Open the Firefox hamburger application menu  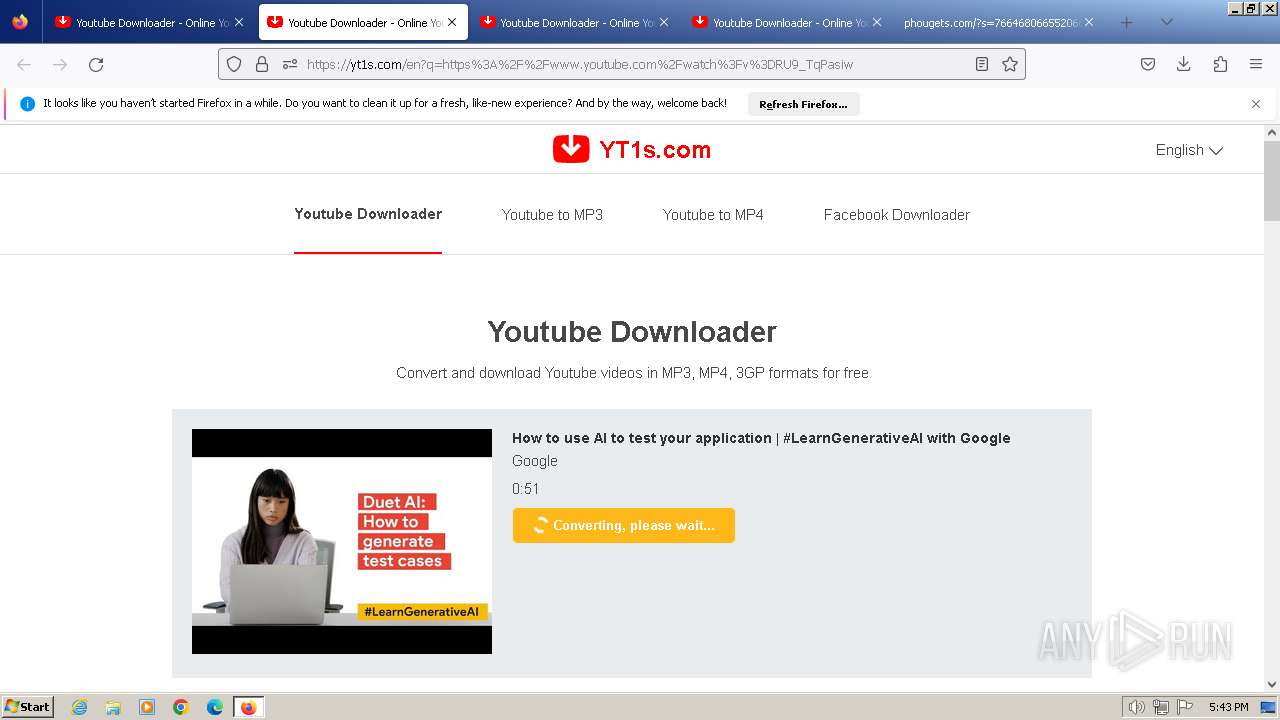coord(1256,64)
